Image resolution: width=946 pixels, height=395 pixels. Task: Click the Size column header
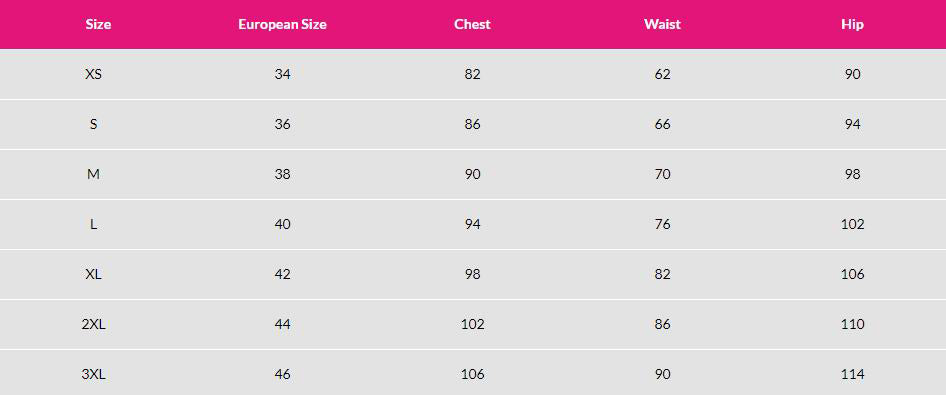pos(98,25)
